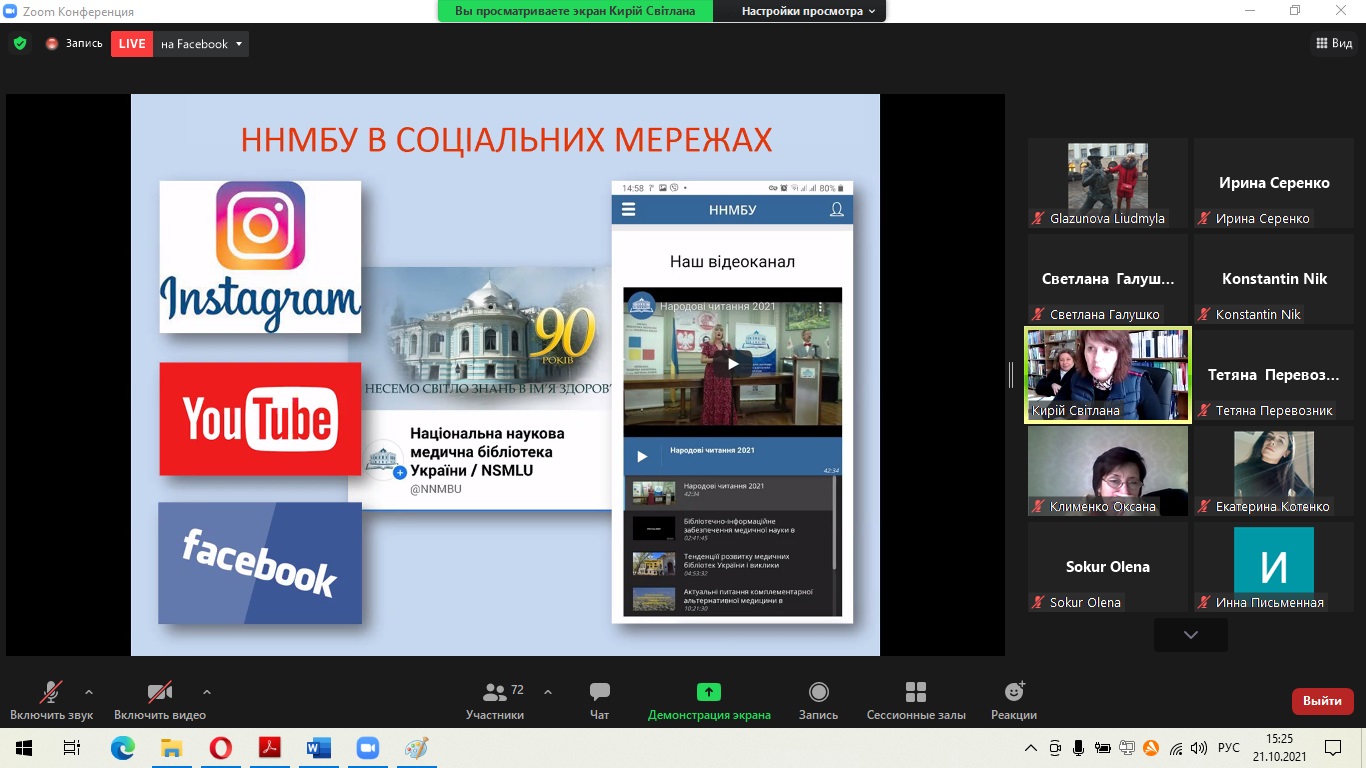Switch input language РУС in tray
The image size is (1366, 768).
click(1229, 748)
